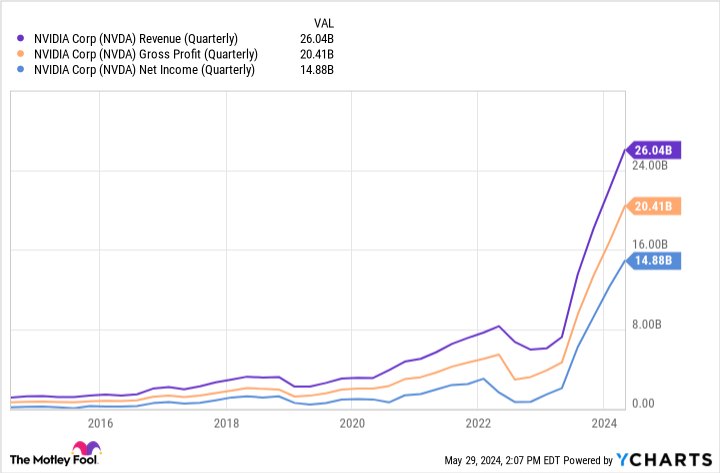Click the blue Net Income legend dot

point(20,69)
